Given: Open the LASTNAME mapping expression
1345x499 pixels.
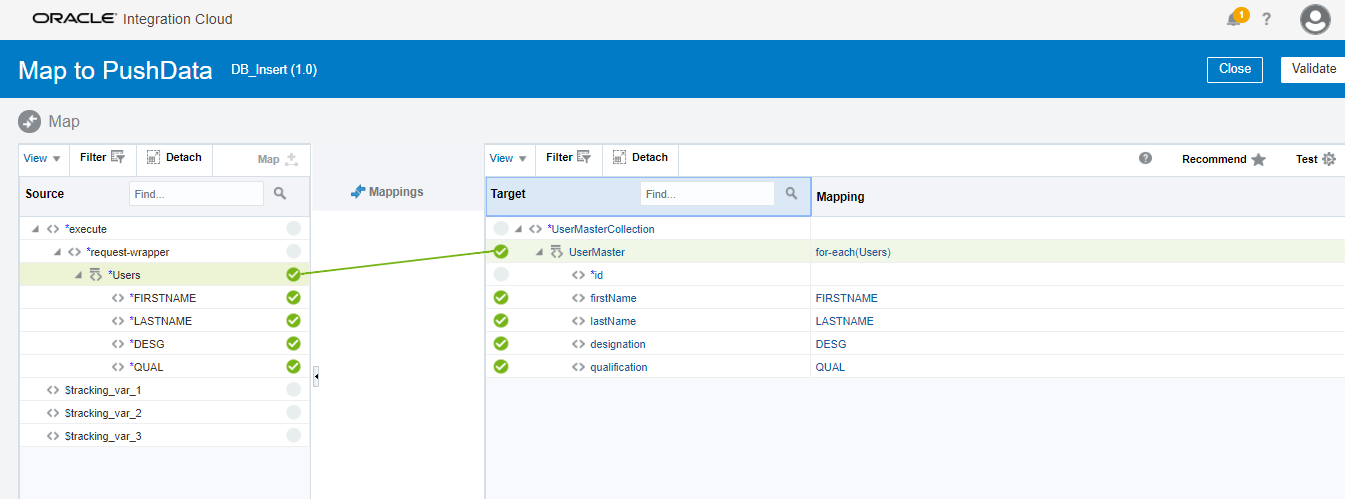Looking at the screenshot, I should click(x=844, y=321).
